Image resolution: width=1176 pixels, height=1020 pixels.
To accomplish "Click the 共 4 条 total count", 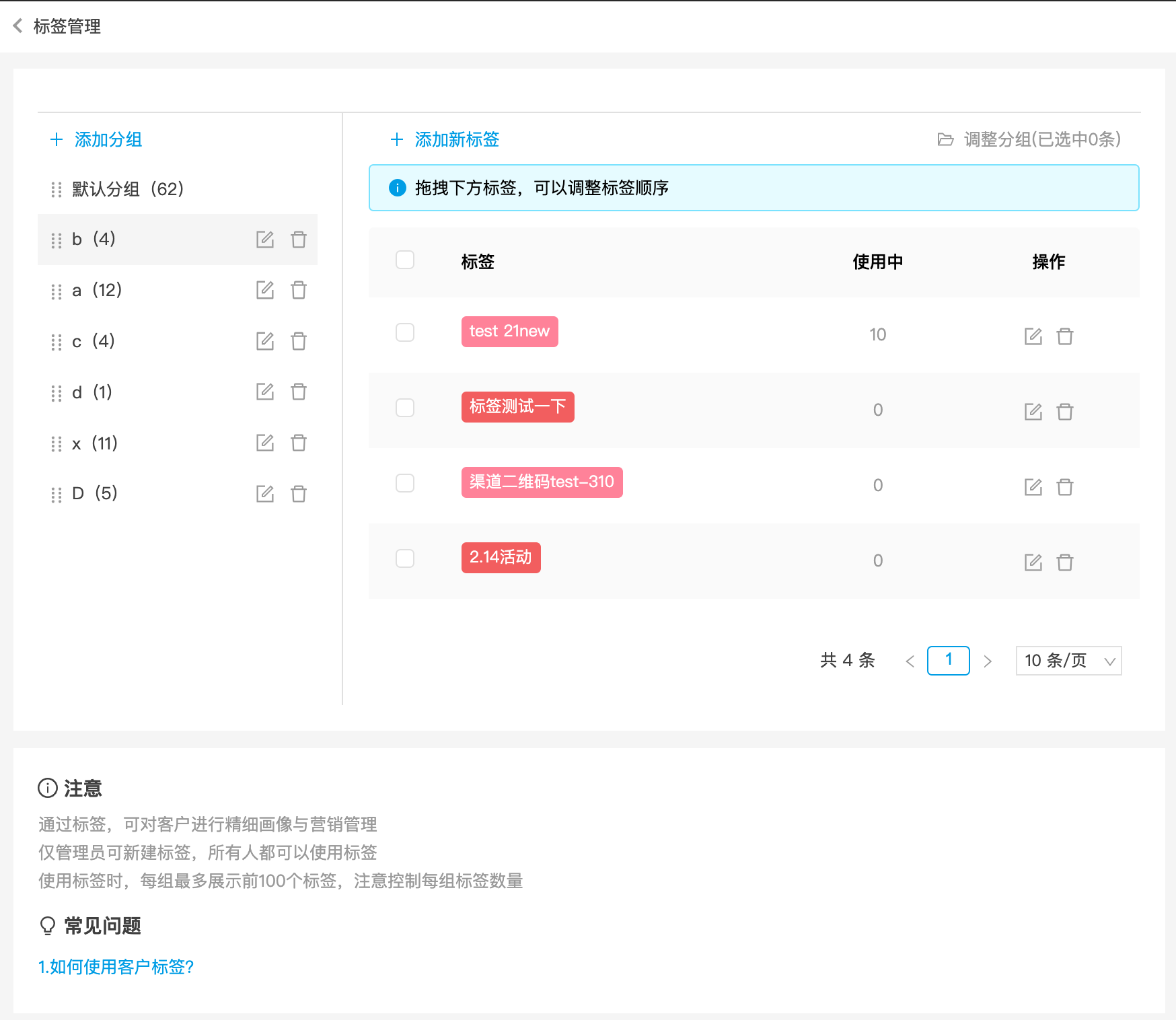I will [x=848, y=660].
